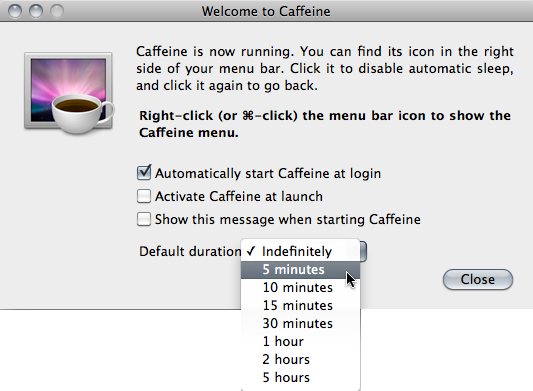Enable Activate Caffeine at launch checkbox
Viewport: 533px width, 391px height.
click(x=144, y=196)
